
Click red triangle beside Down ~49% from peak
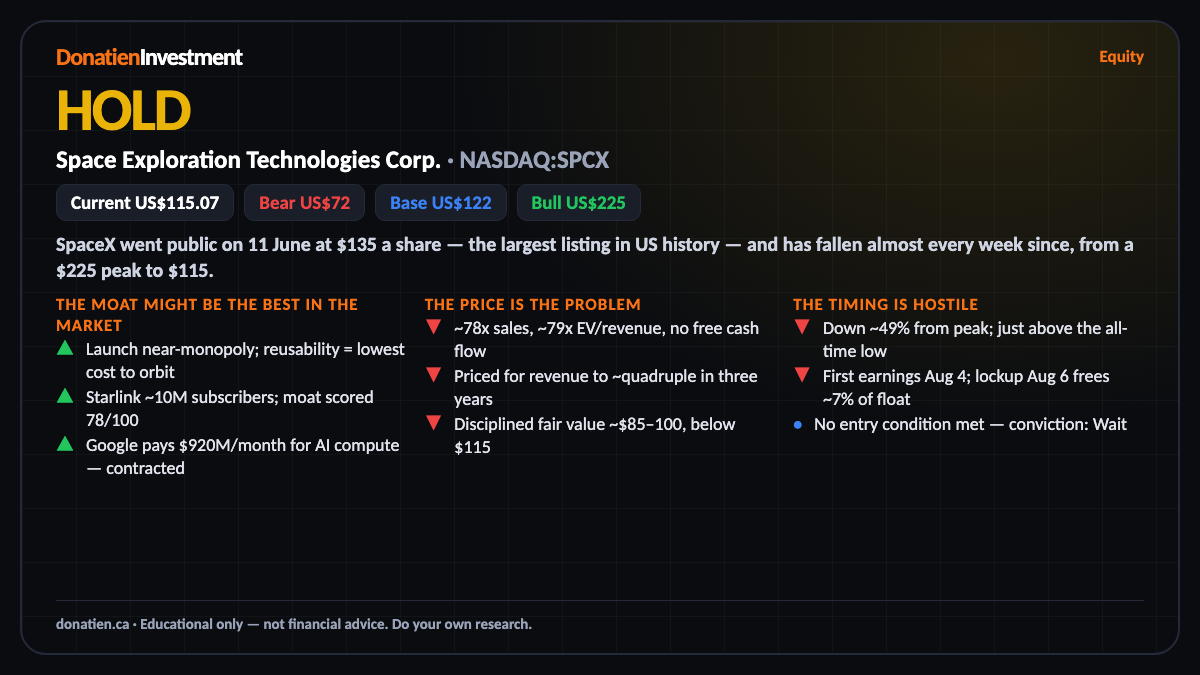coord(802,328)
